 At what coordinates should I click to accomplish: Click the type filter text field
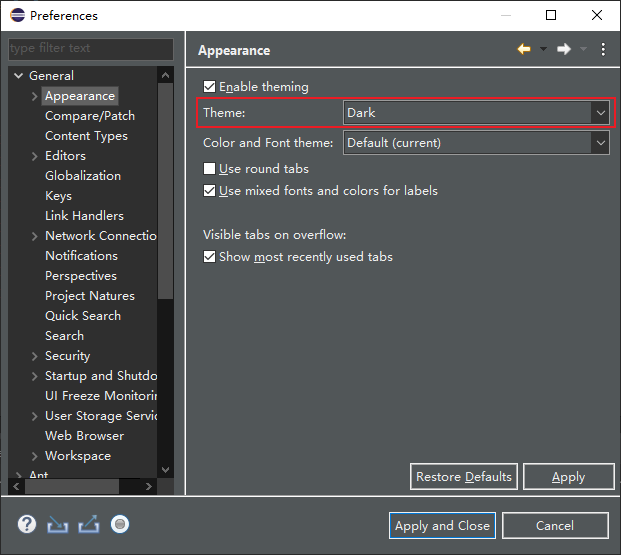(91, 49)
